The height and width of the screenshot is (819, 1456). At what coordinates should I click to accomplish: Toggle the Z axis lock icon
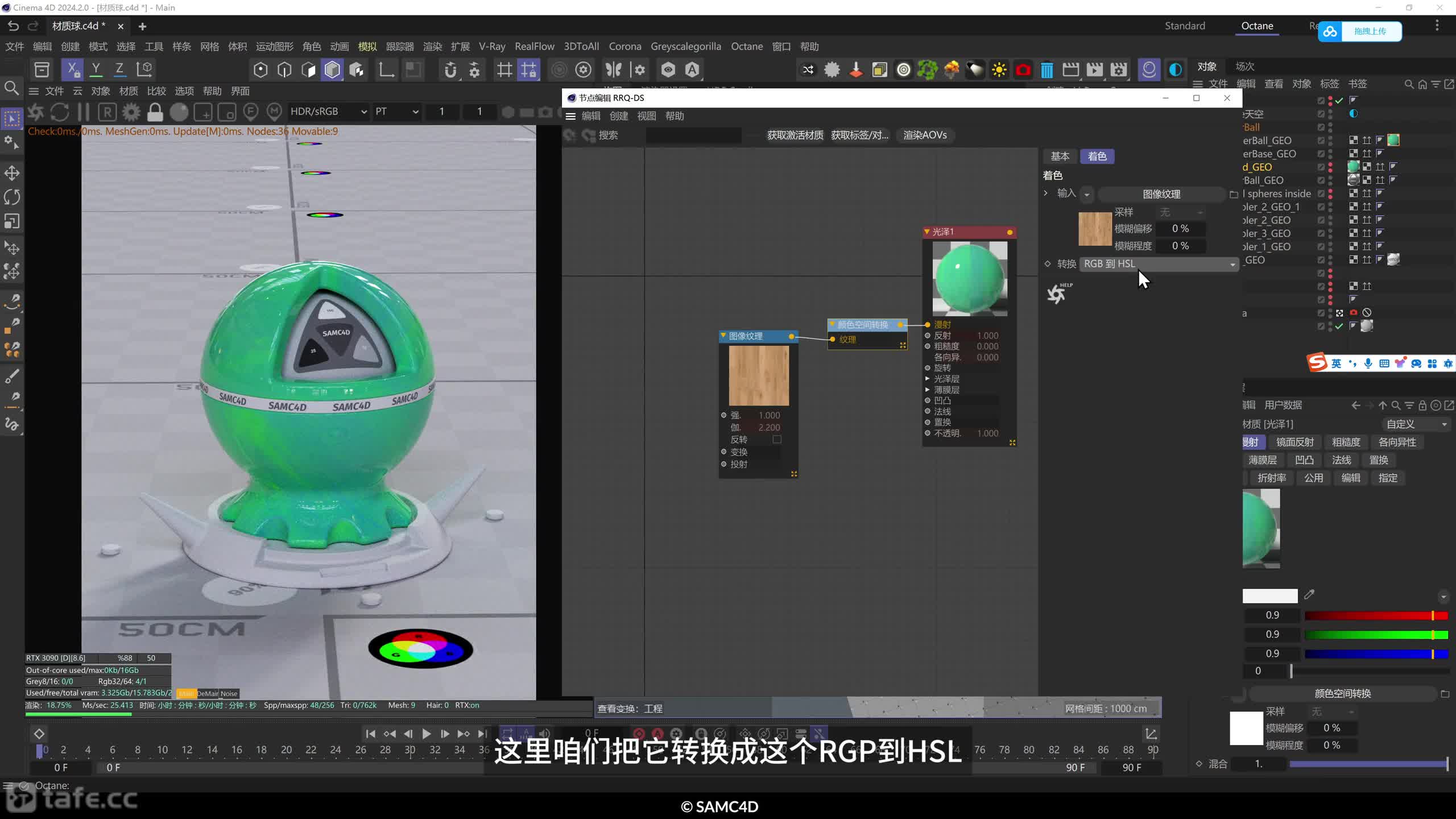coord(119,69)
